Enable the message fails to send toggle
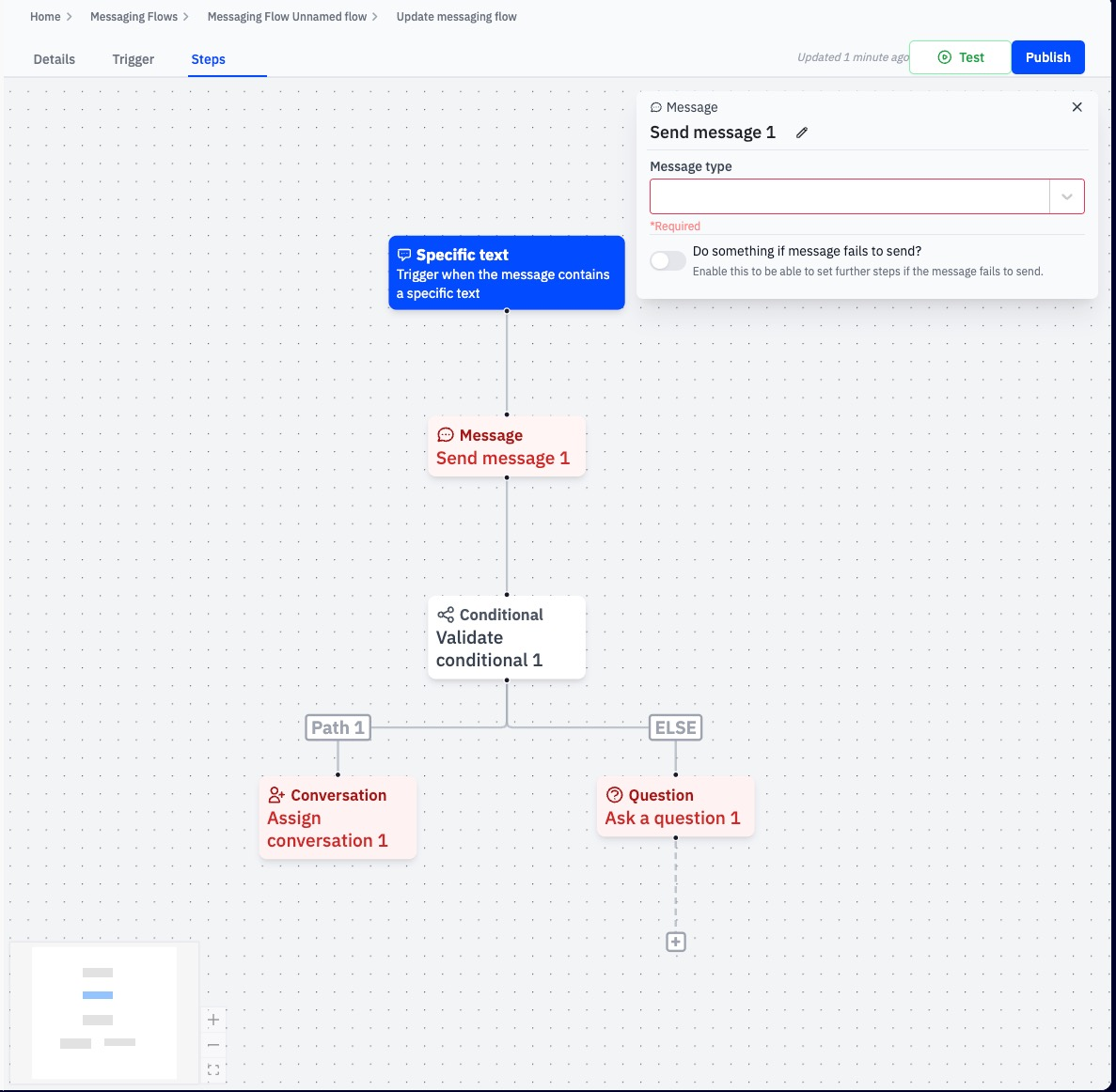This screenshot has height=1092, width=1116. pos(668,260)
